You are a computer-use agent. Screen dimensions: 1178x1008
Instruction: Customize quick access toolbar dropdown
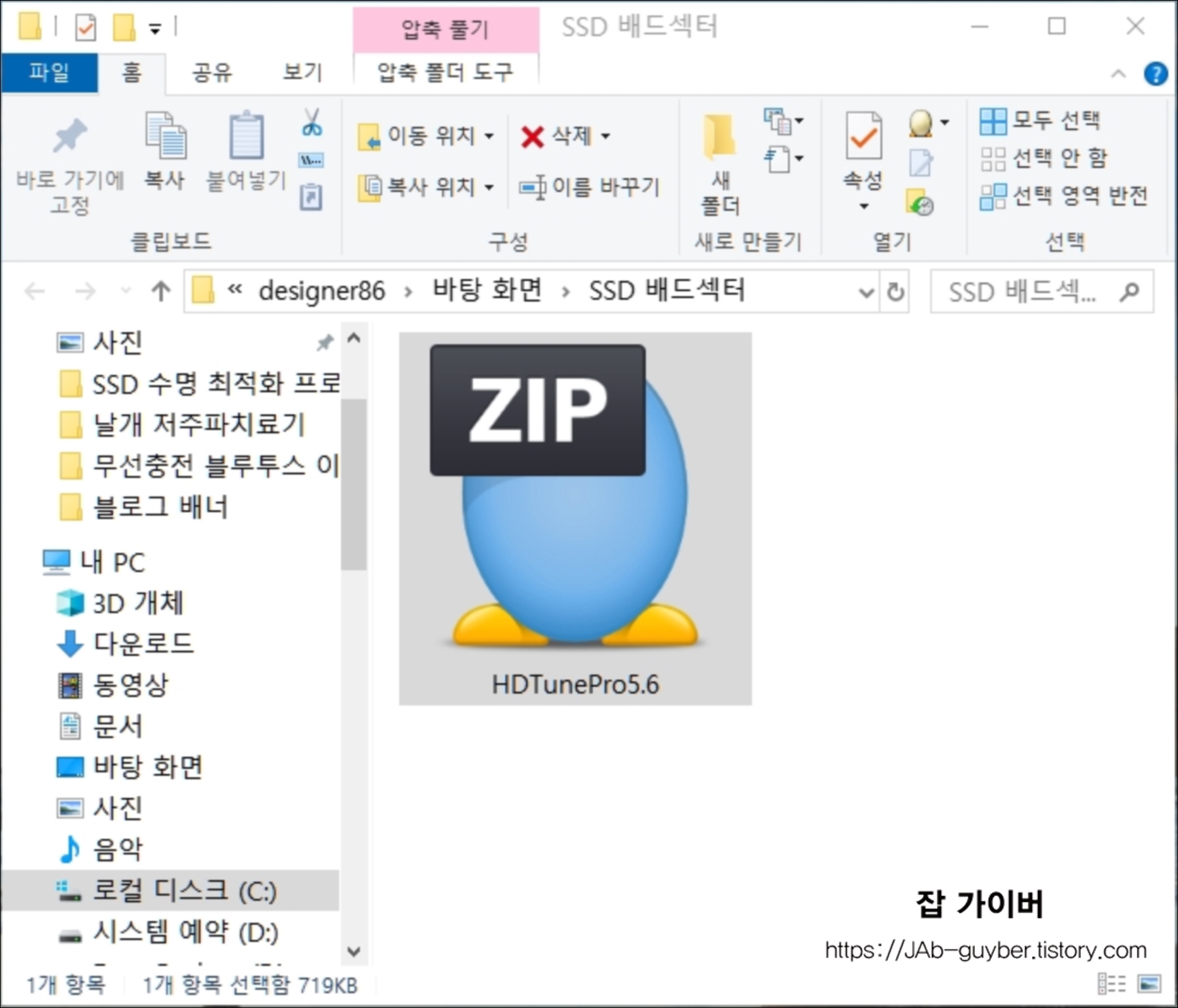point(155,29)
